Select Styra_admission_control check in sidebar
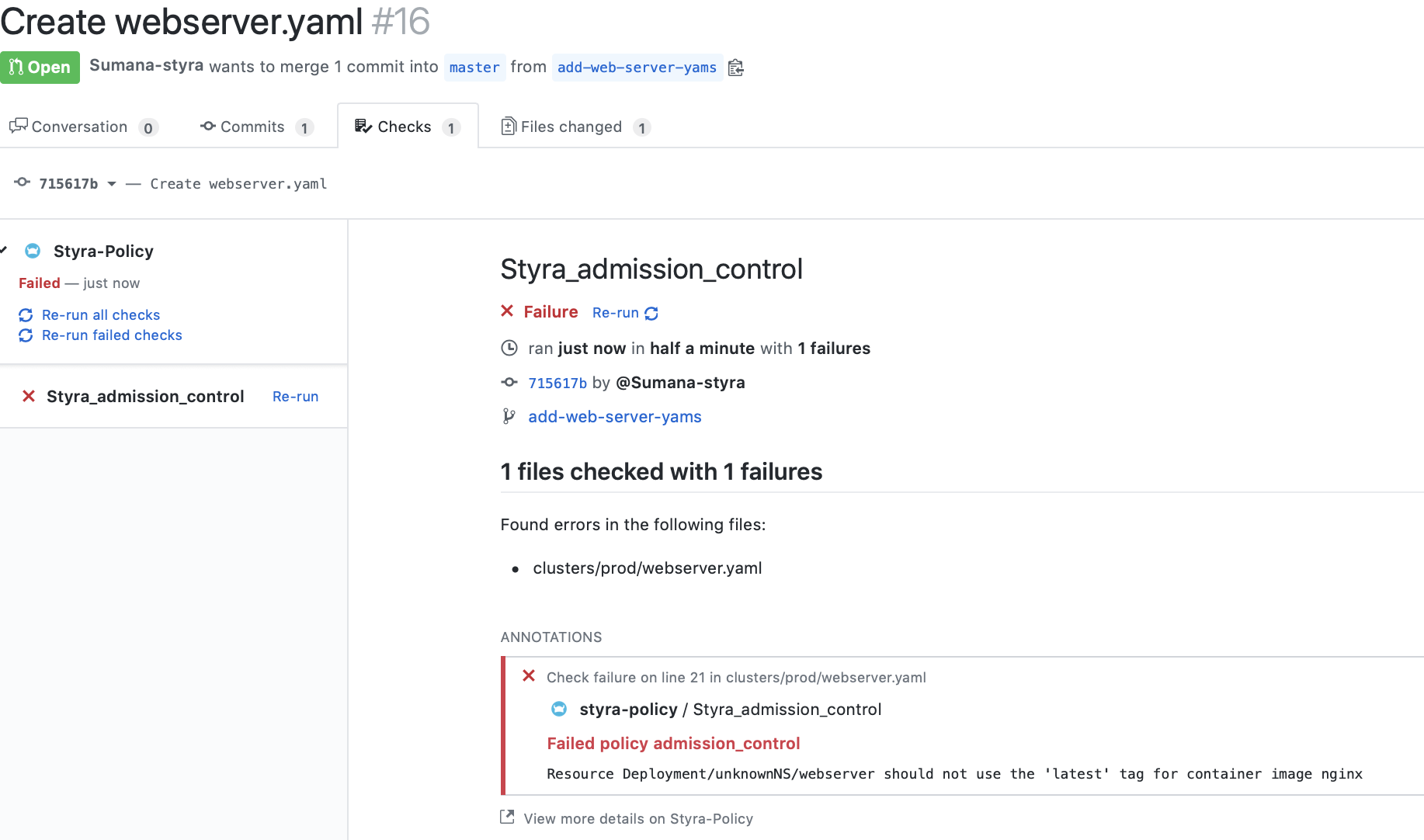The height and width of the screenshot is (840, 1424). (145, 396)
